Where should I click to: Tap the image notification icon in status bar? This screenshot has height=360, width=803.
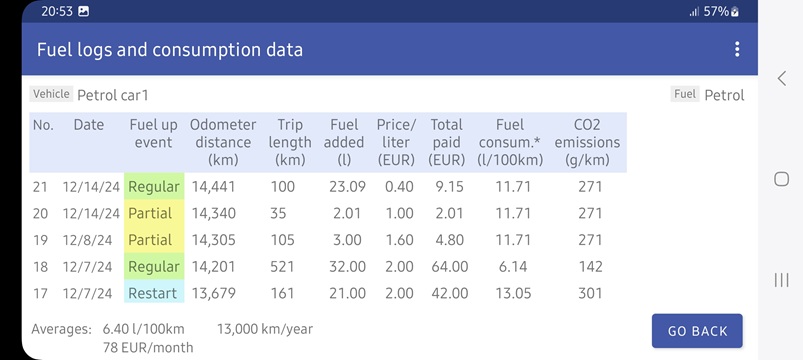click(83, 11)
